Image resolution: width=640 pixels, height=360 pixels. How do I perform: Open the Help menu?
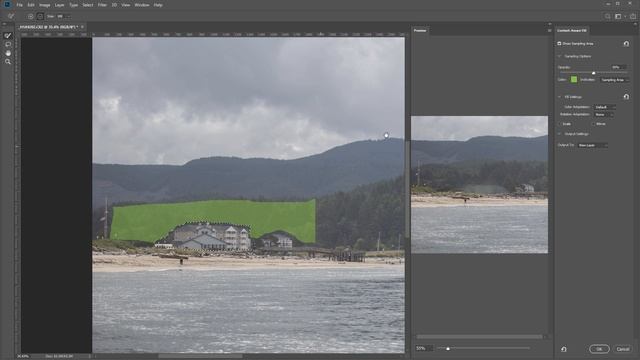(158, 5)
